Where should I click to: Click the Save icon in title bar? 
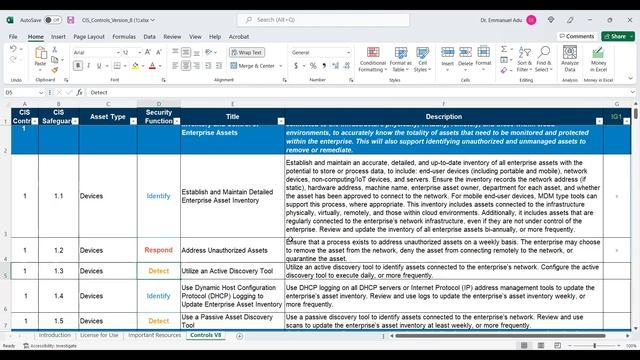(x=71, y=20)
